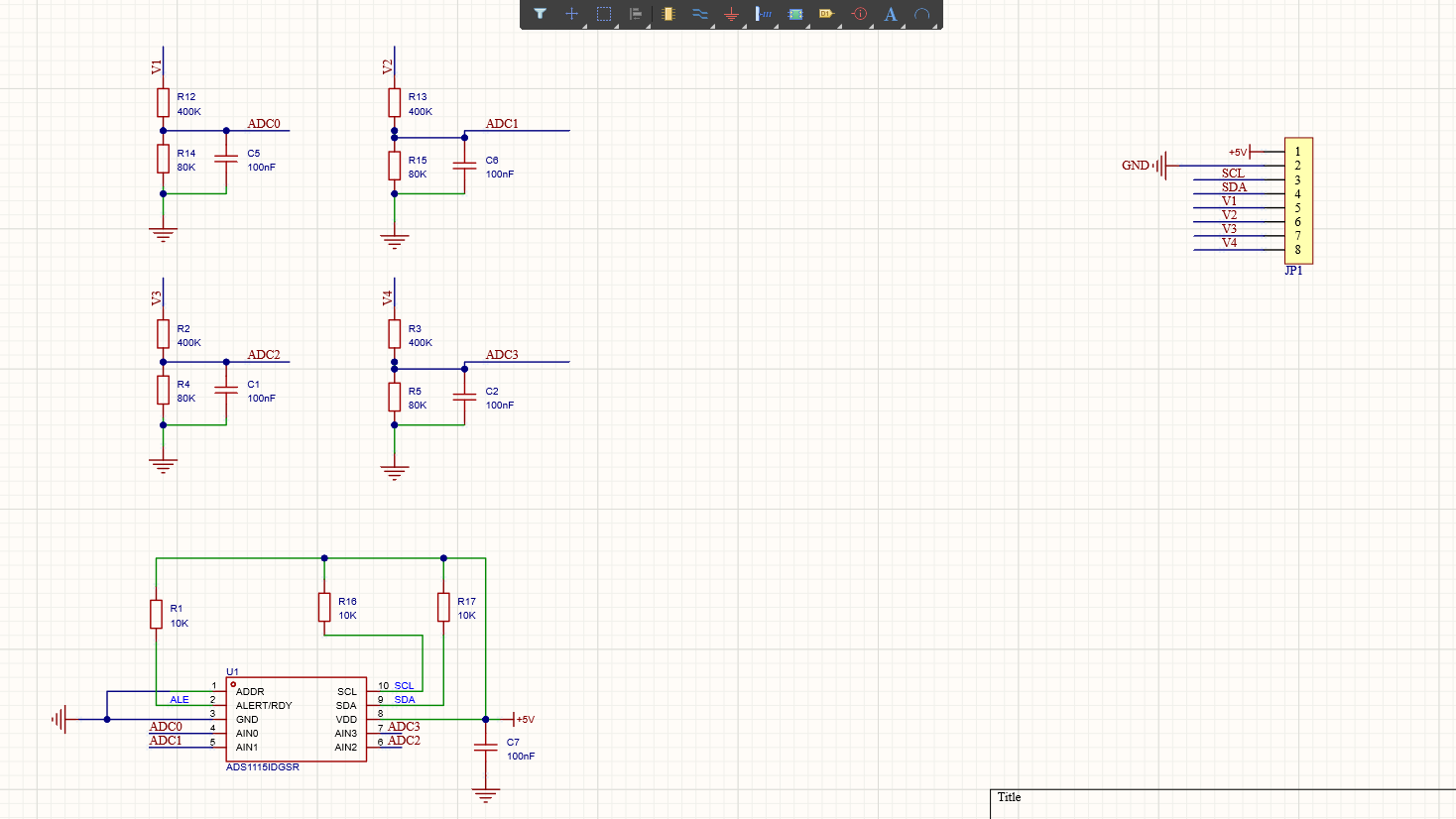Select the signal harness tool
1456x819 pixels.
(763, 14)
